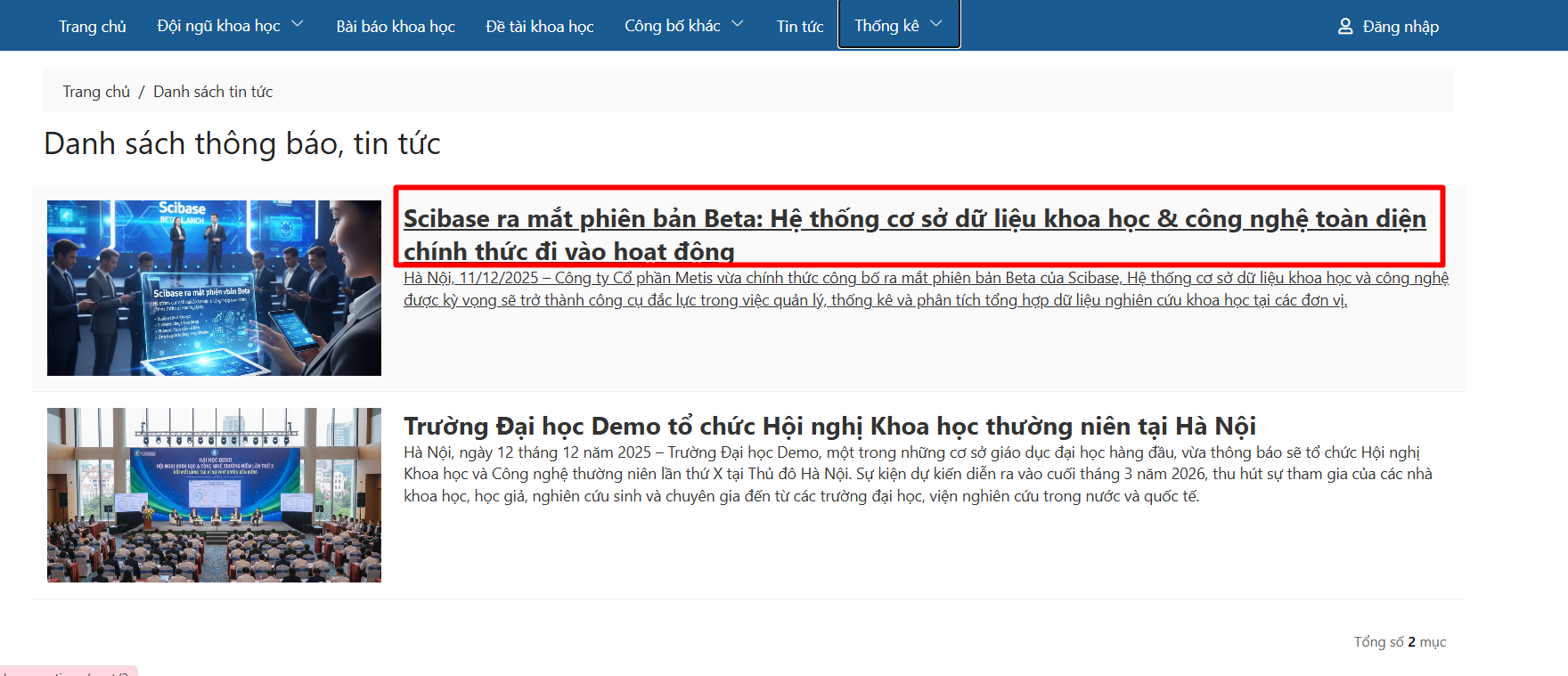Image resolution: width=1568 pixels, height=676 pixels.
Task: Open Đề tài khoa học page
Action: coord(540,26)
